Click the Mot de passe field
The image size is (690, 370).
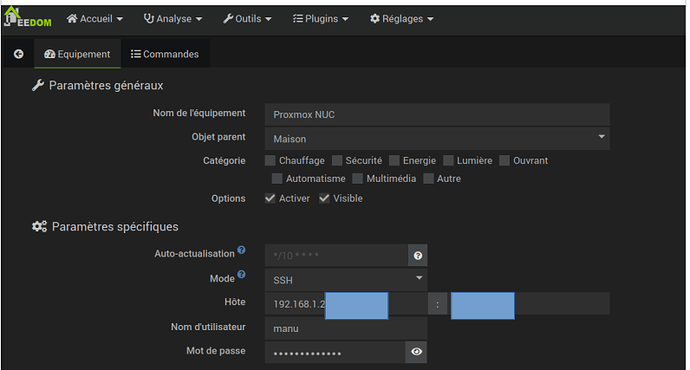[x=335, y=352]
